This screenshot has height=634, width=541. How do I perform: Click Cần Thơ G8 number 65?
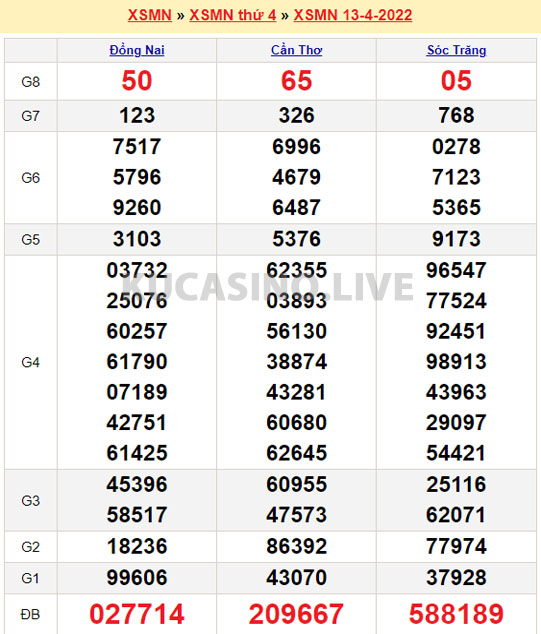296,80
